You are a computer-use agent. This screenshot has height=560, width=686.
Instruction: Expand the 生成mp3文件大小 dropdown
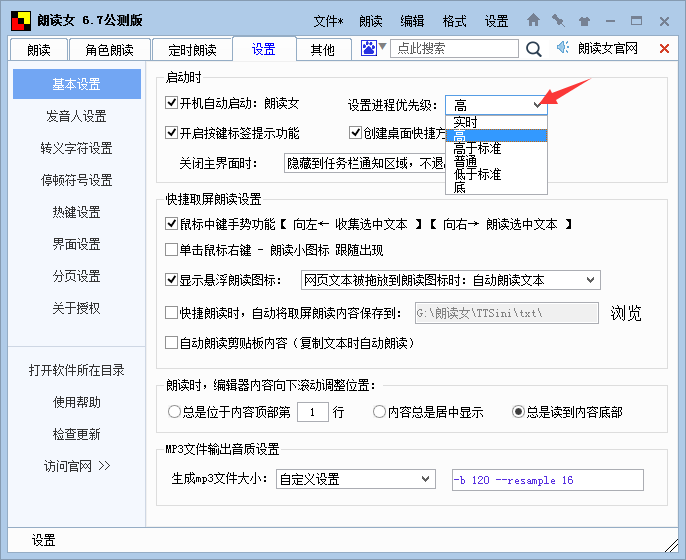[424, 479]
